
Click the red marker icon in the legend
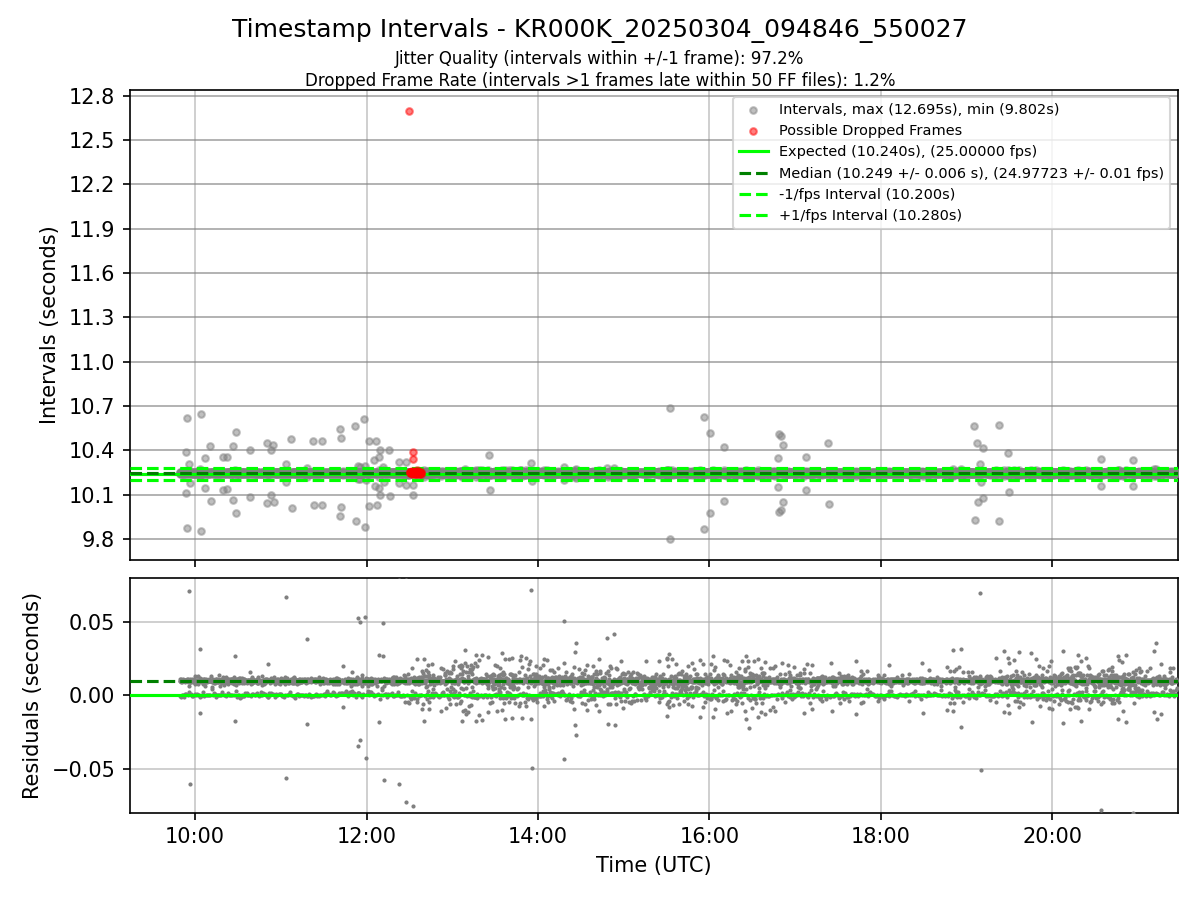(753, 131)
